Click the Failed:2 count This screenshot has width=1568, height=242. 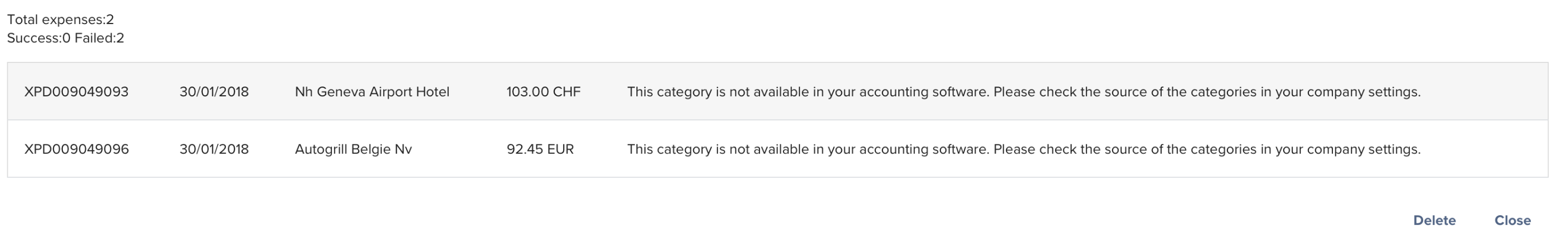tap(99, 38)
